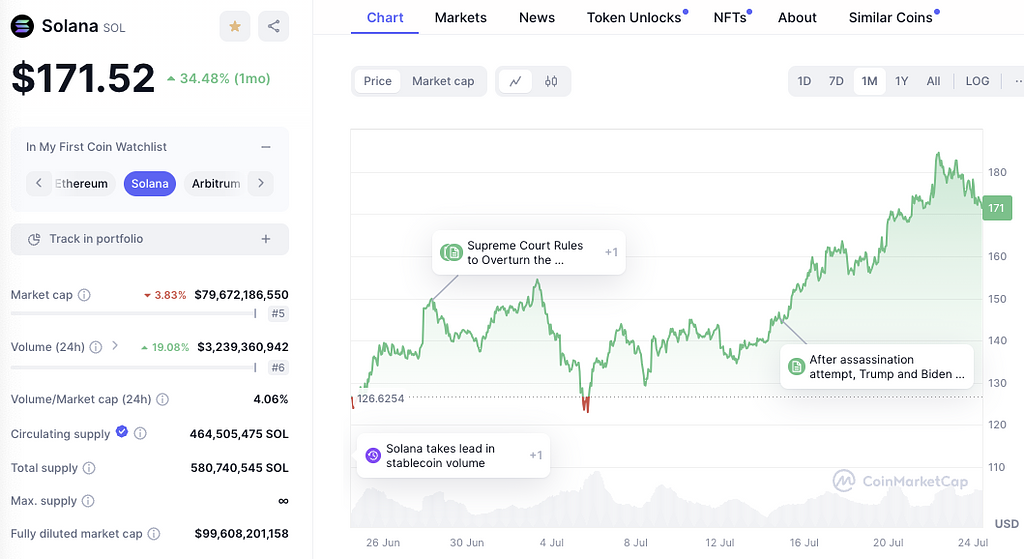Click the share icon next to Solana
This screenshot has width=1024, height=559.
click(273, 26)
